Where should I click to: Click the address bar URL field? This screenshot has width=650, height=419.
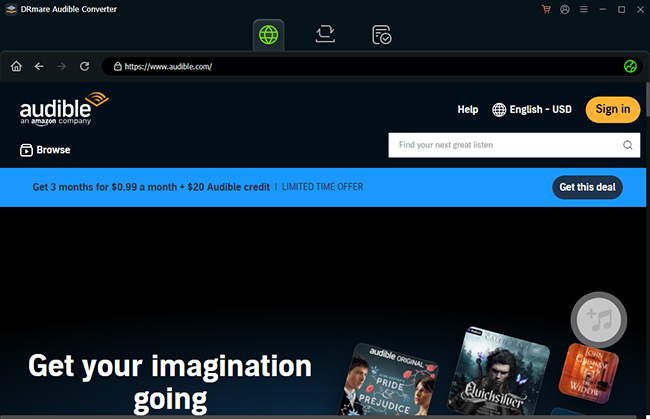pos(360,67)
